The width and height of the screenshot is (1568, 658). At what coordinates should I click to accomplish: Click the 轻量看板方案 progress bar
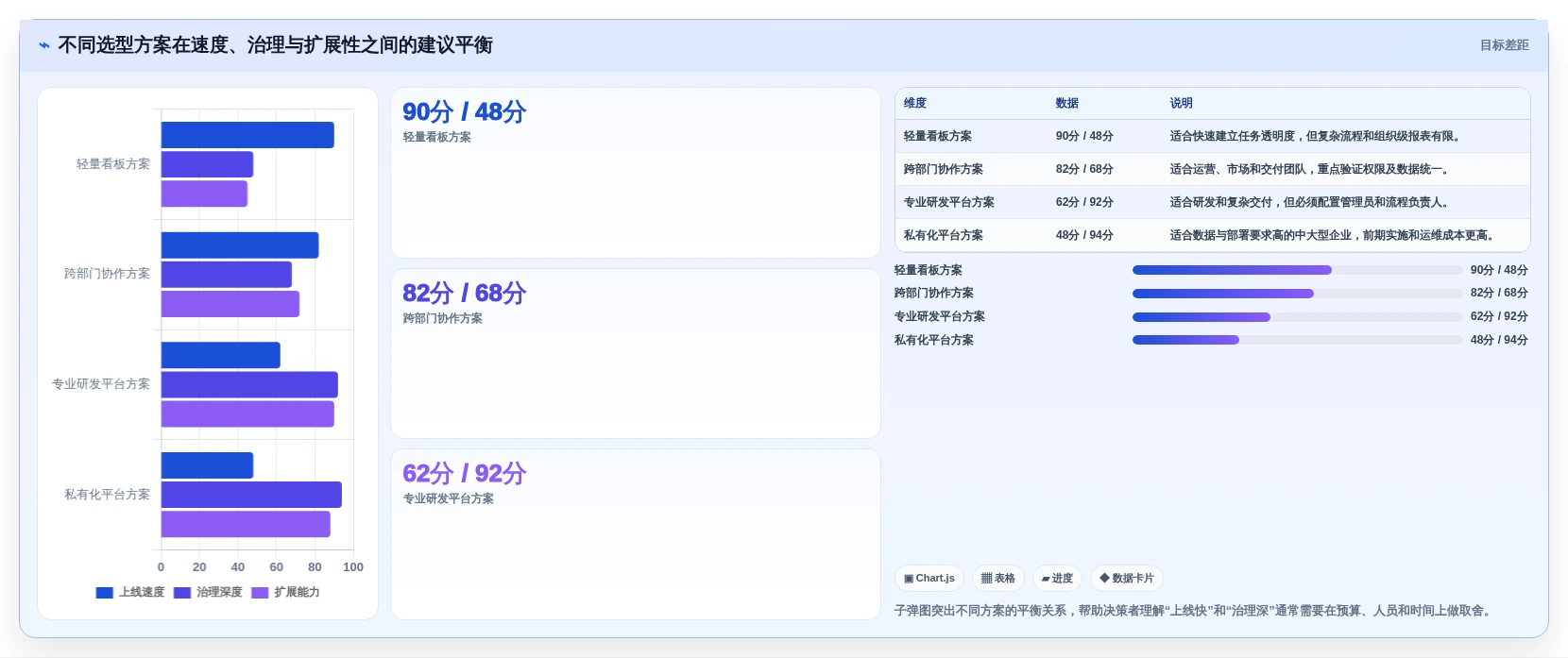pos(1297,270)
